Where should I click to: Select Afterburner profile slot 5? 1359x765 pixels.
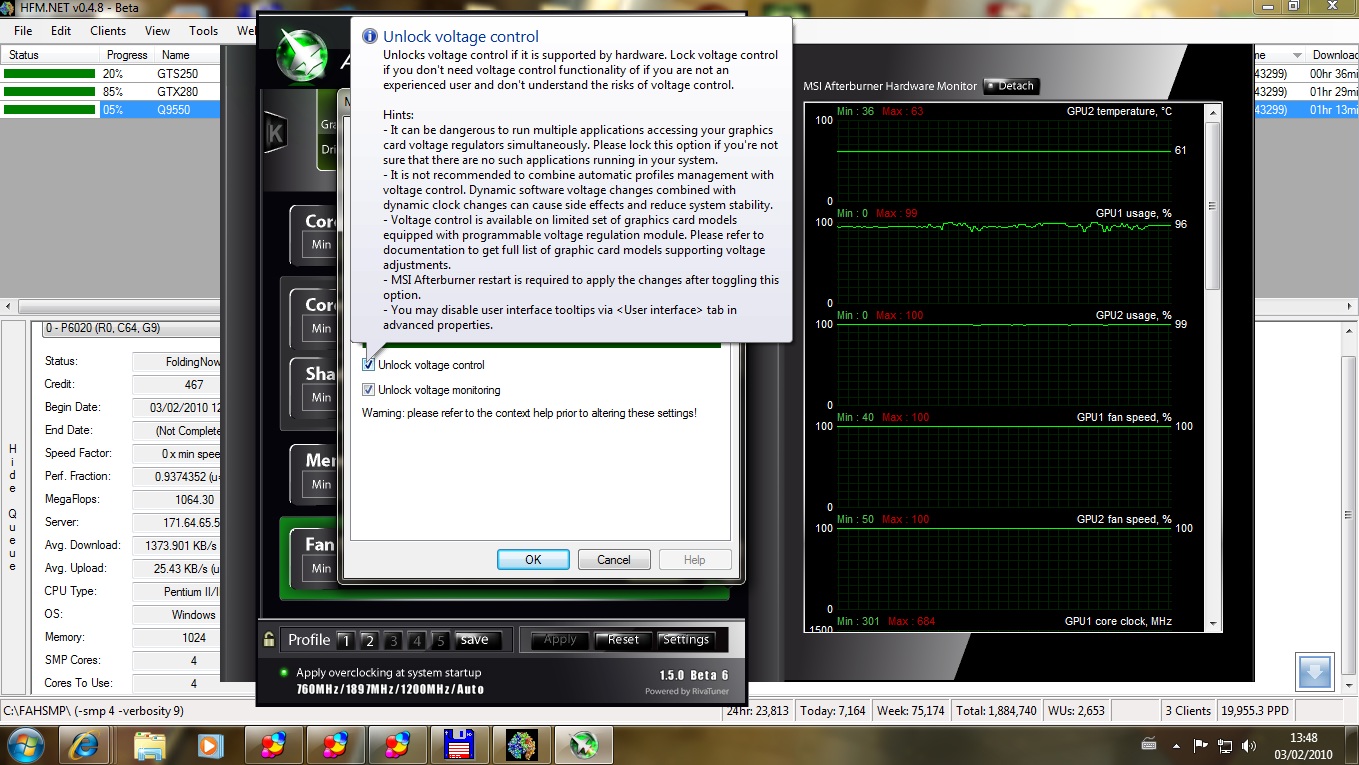(441, 641)
